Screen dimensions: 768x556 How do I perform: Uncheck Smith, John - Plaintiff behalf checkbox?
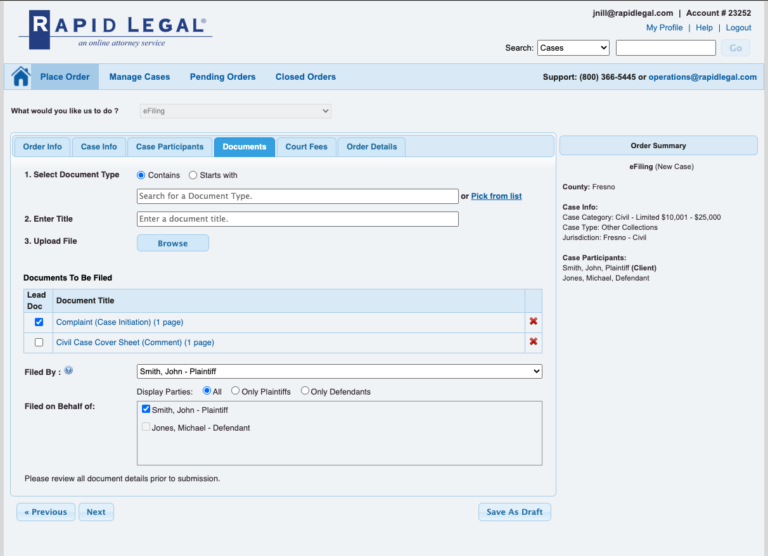[146, 409]
